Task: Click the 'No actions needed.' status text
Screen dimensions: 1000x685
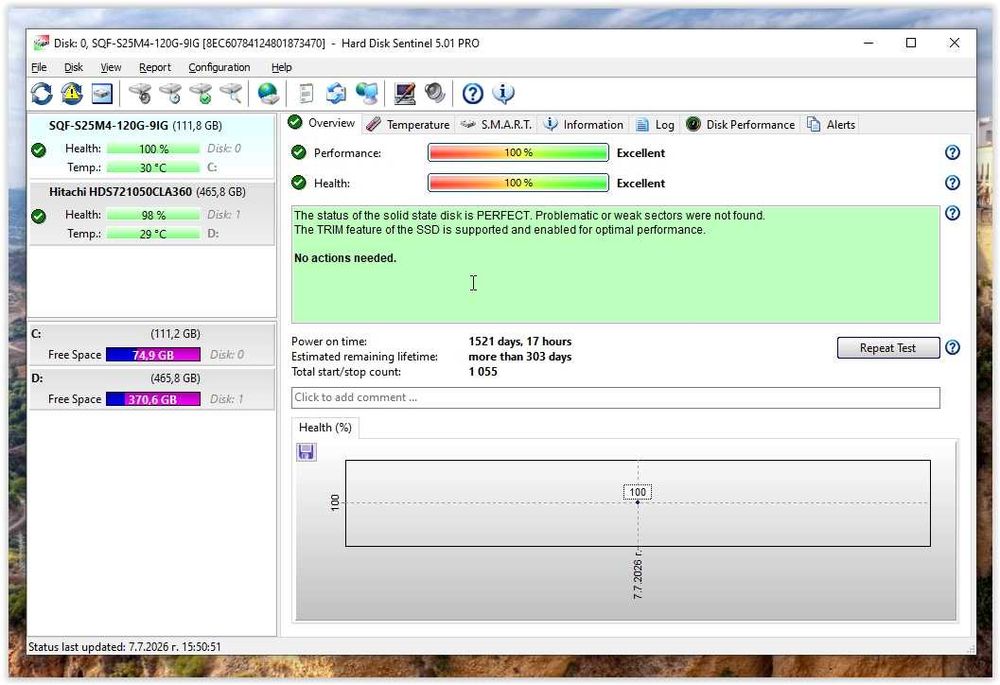Action: (x=345, y=258)
